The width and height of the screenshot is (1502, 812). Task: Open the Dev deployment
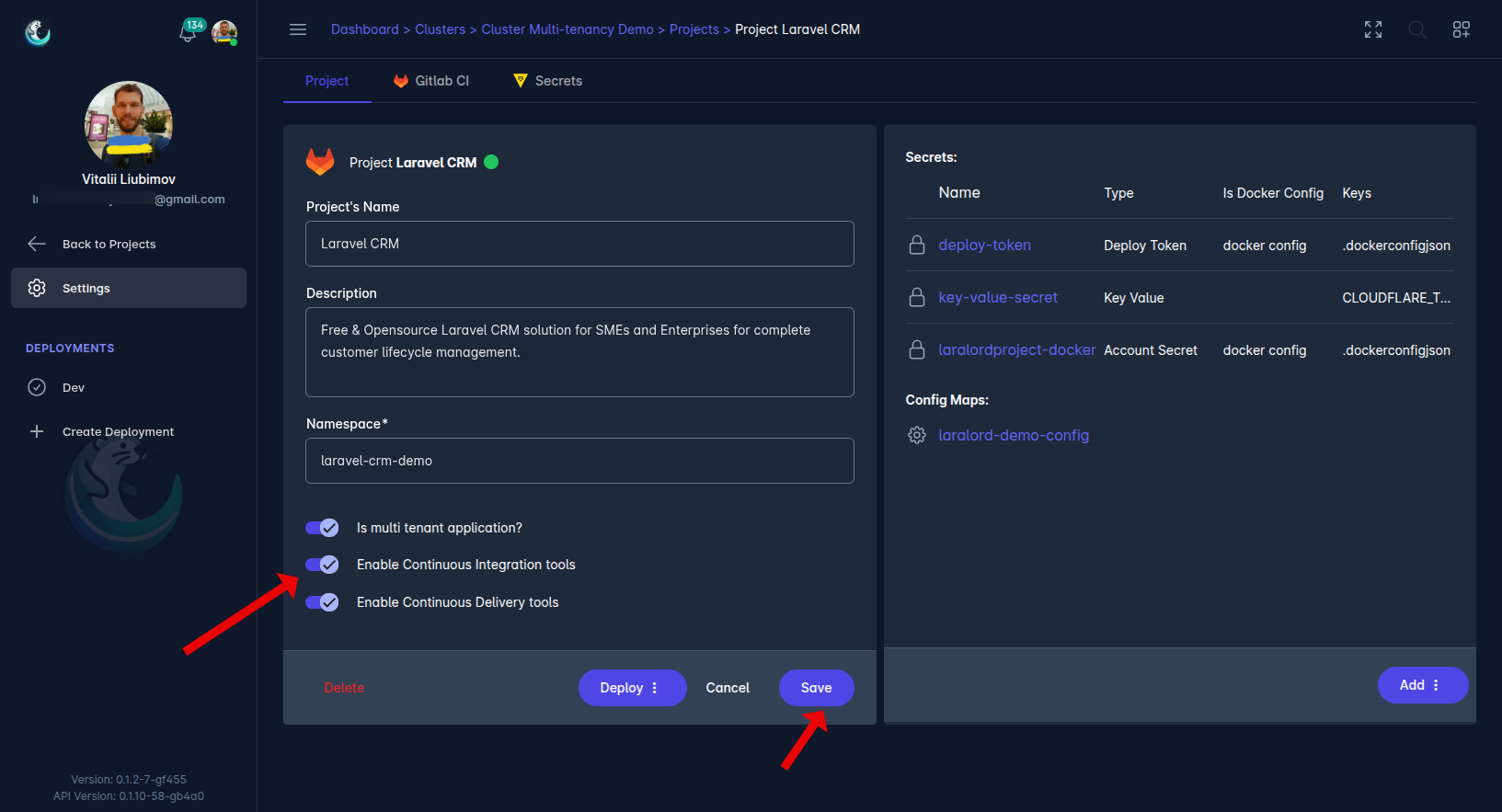coord(129,387)
